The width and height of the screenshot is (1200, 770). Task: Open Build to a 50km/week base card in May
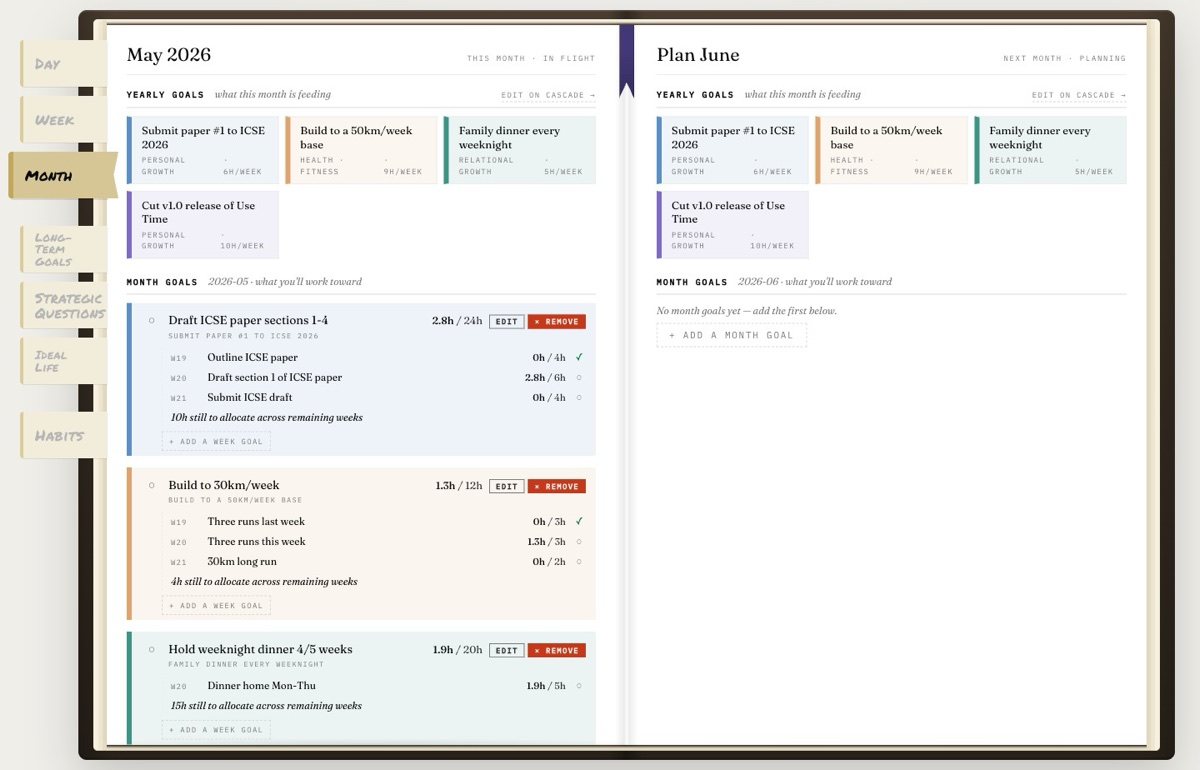[x=361, y=150]
